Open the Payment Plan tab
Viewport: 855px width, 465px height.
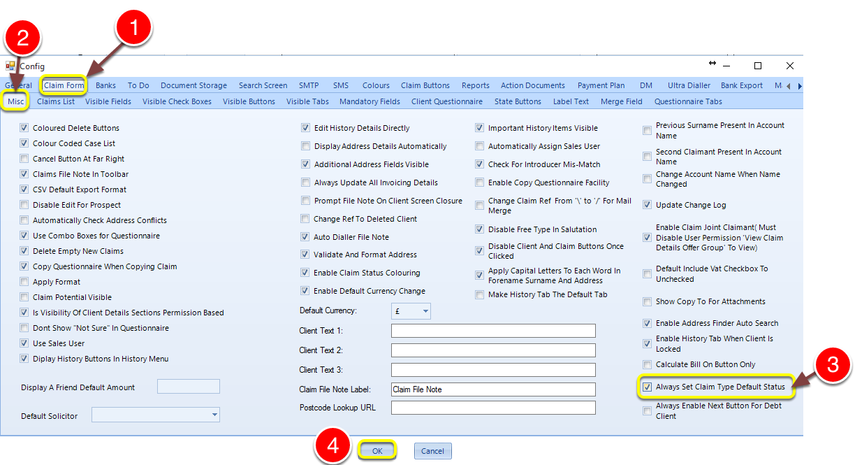pyautogui.click(x=601, y=86)
